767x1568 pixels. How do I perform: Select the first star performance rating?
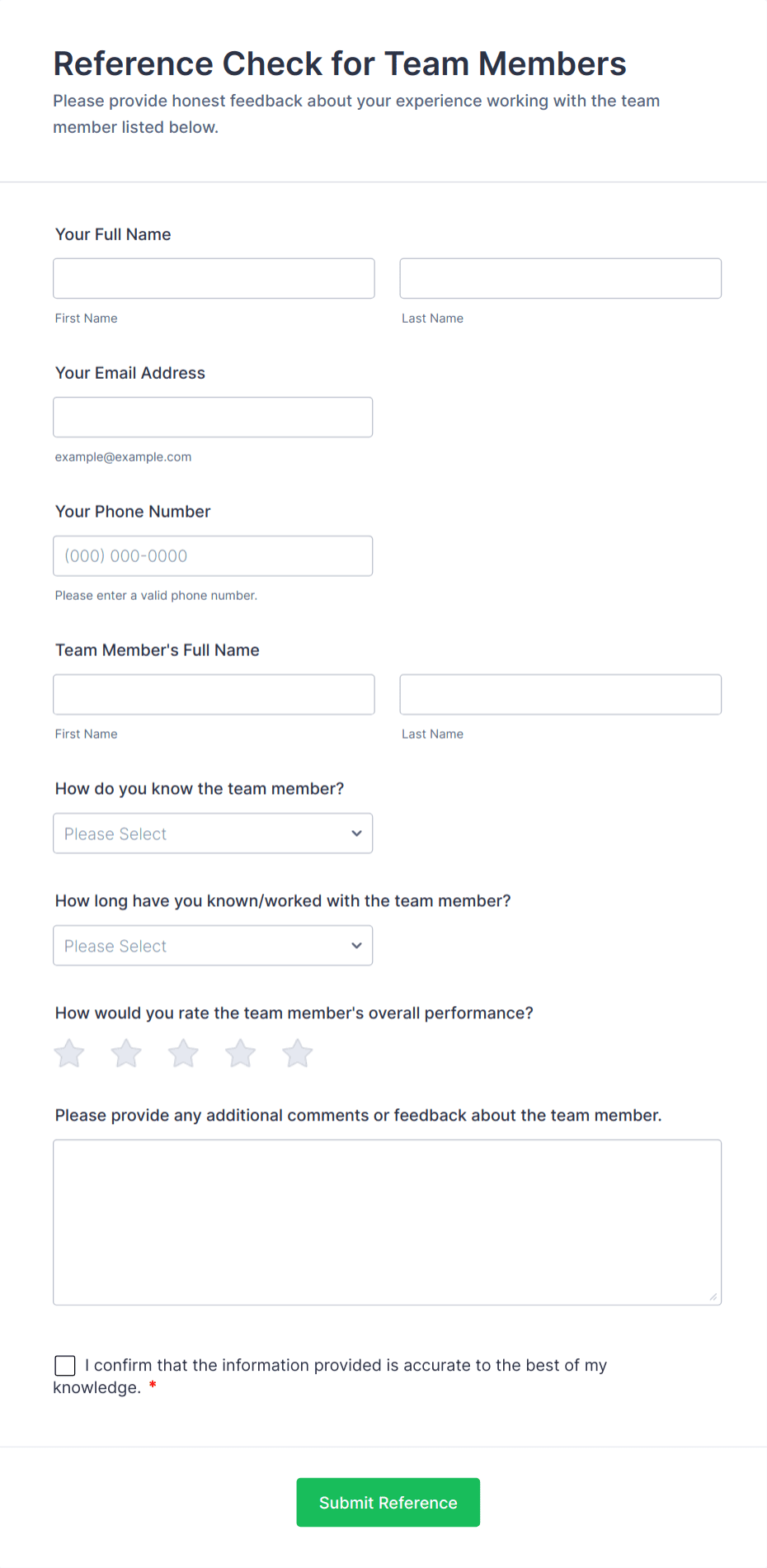point(68,1053)
